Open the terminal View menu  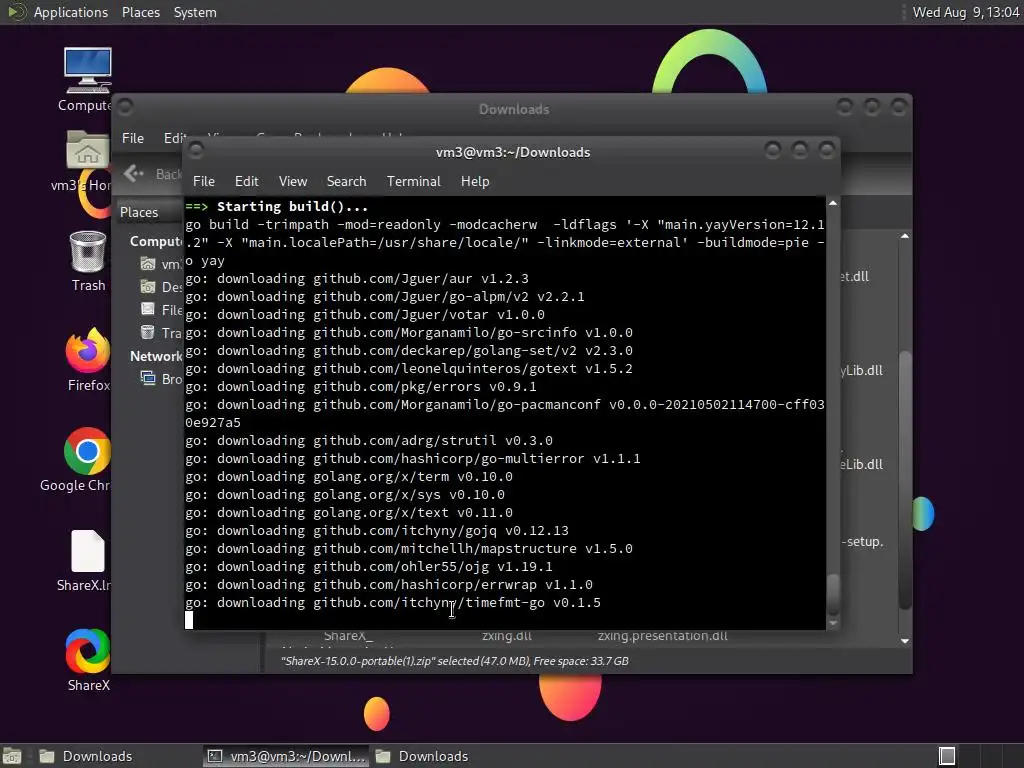coord(293,182)
